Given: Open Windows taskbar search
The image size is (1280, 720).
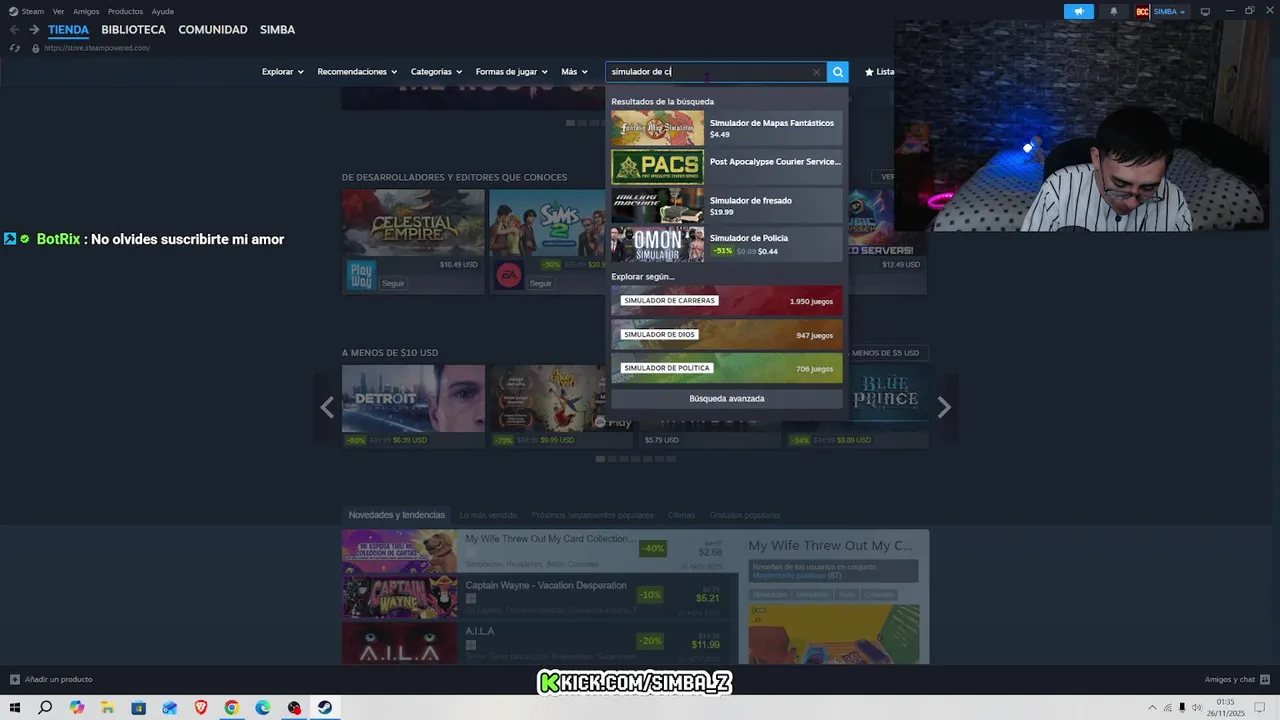Looking at the screenshot, I should coord(45,708).
